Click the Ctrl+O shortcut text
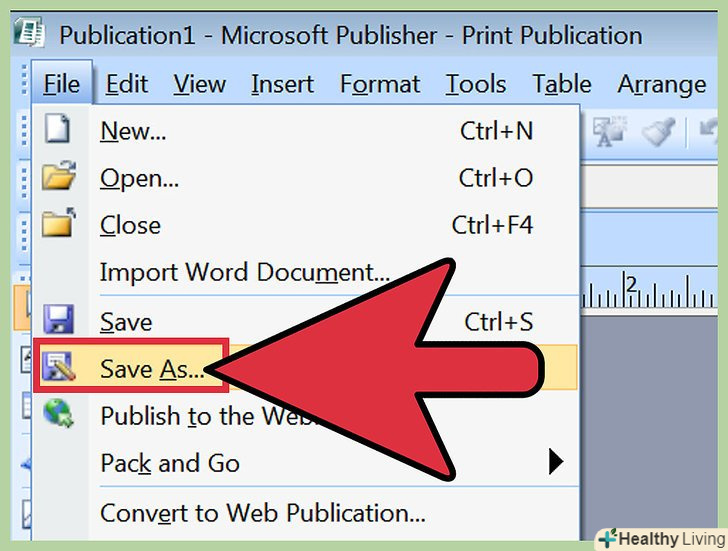Viewport: 728px width, 551px height. point(496,178)
